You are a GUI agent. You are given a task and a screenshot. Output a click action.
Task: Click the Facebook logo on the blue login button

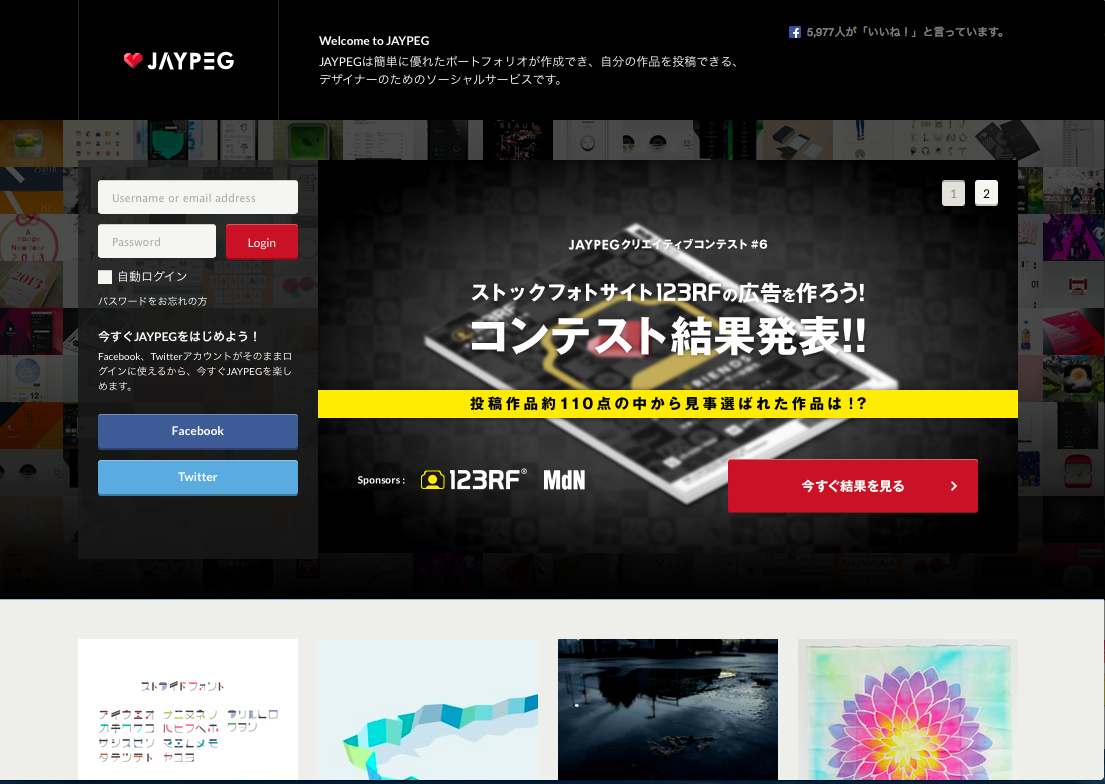coord(197,431)
